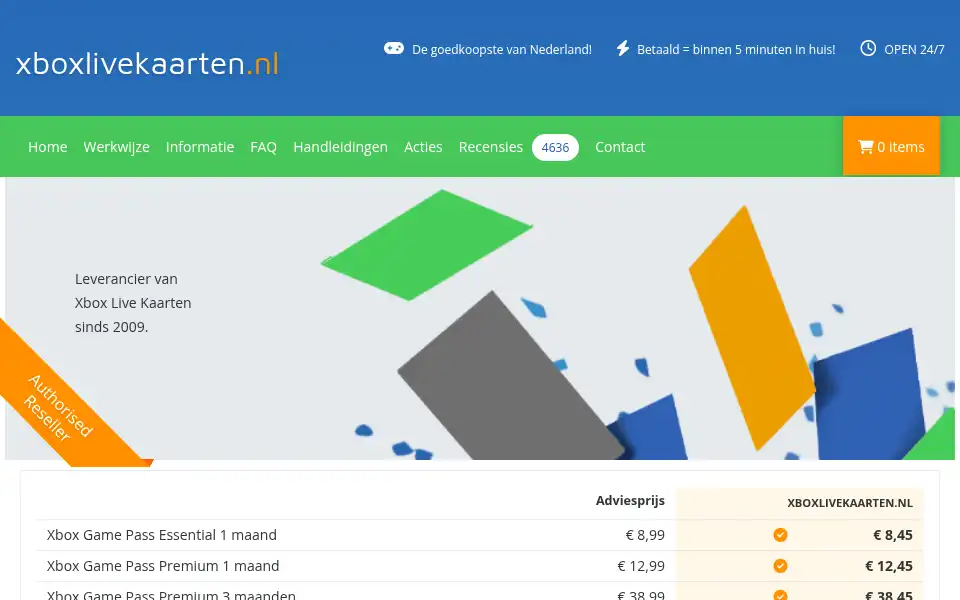Click the shopping cart icon
The image size is (960, 600).
tap(866, 147)
